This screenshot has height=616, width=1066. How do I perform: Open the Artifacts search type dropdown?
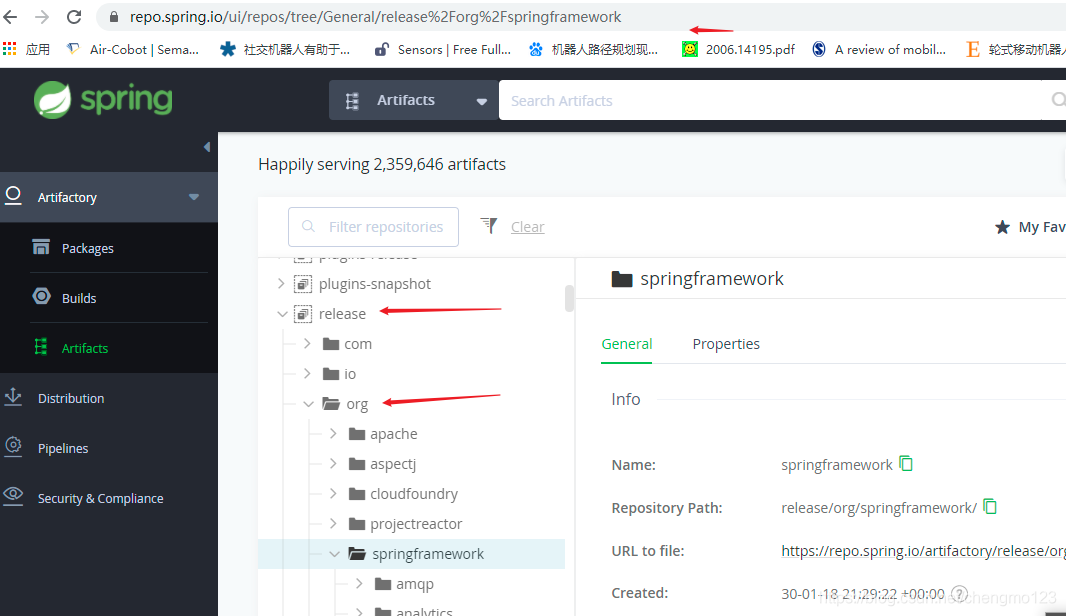pyautogui.click(x=414, y=101)
